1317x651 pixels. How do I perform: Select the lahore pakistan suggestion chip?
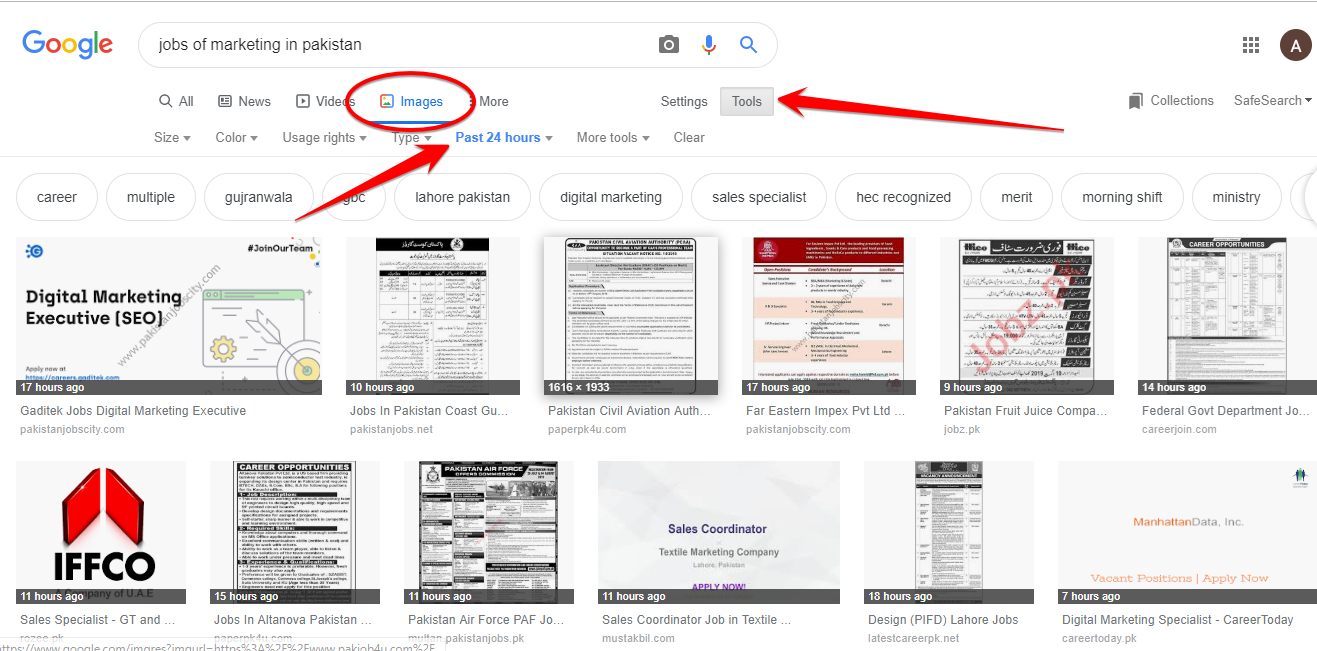pyautogui.click(x=462, y=197)
